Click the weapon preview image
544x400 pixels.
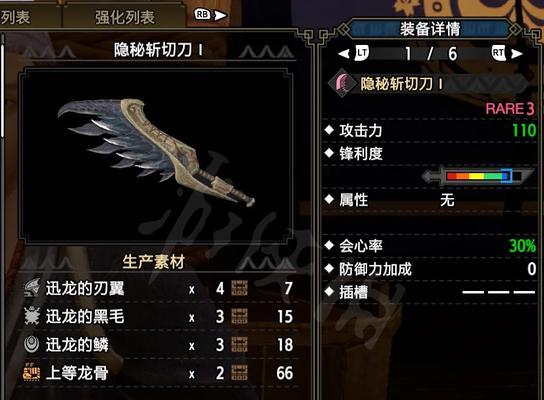155,155
